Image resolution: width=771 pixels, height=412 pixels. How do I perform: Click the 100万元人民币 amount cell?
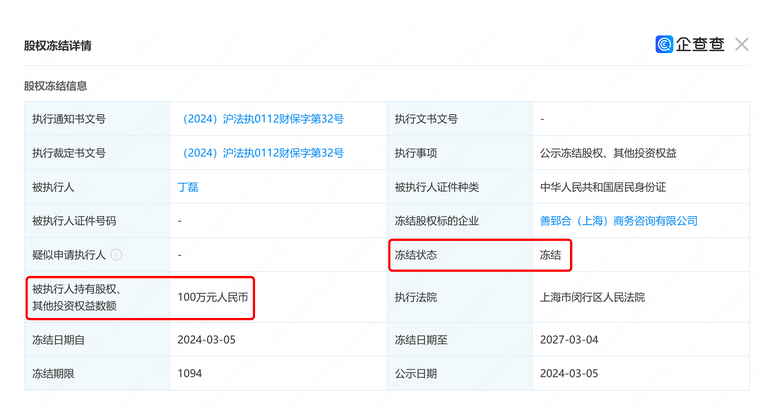coord(213,297)
